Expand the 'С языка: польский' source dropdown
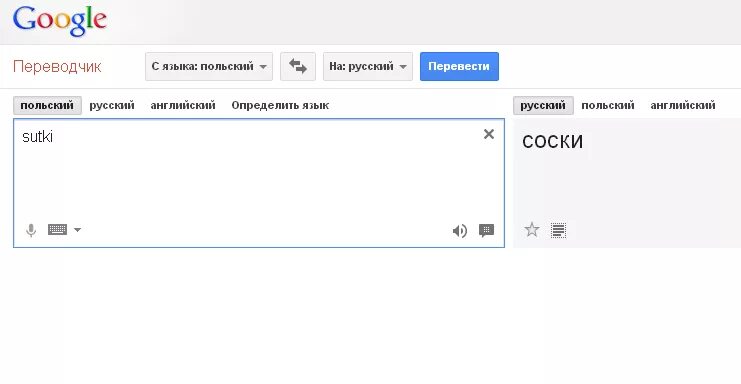 point(209,67)
